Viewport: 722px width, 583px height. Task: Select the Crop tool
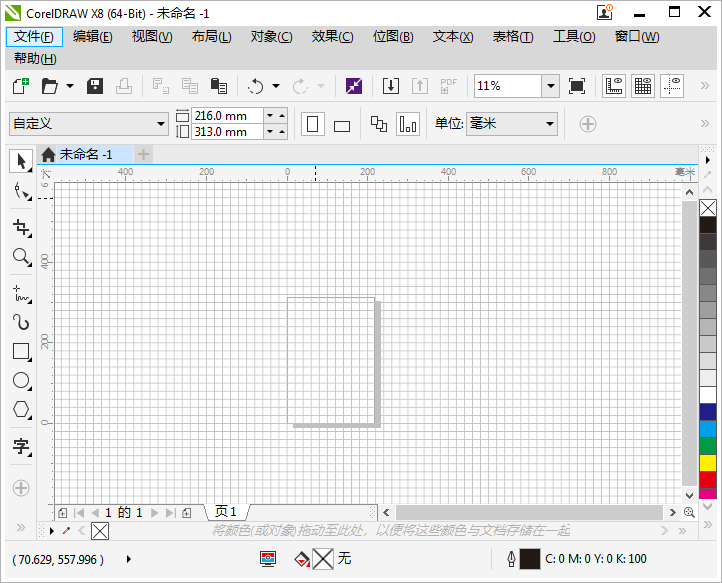coord(20,226)
